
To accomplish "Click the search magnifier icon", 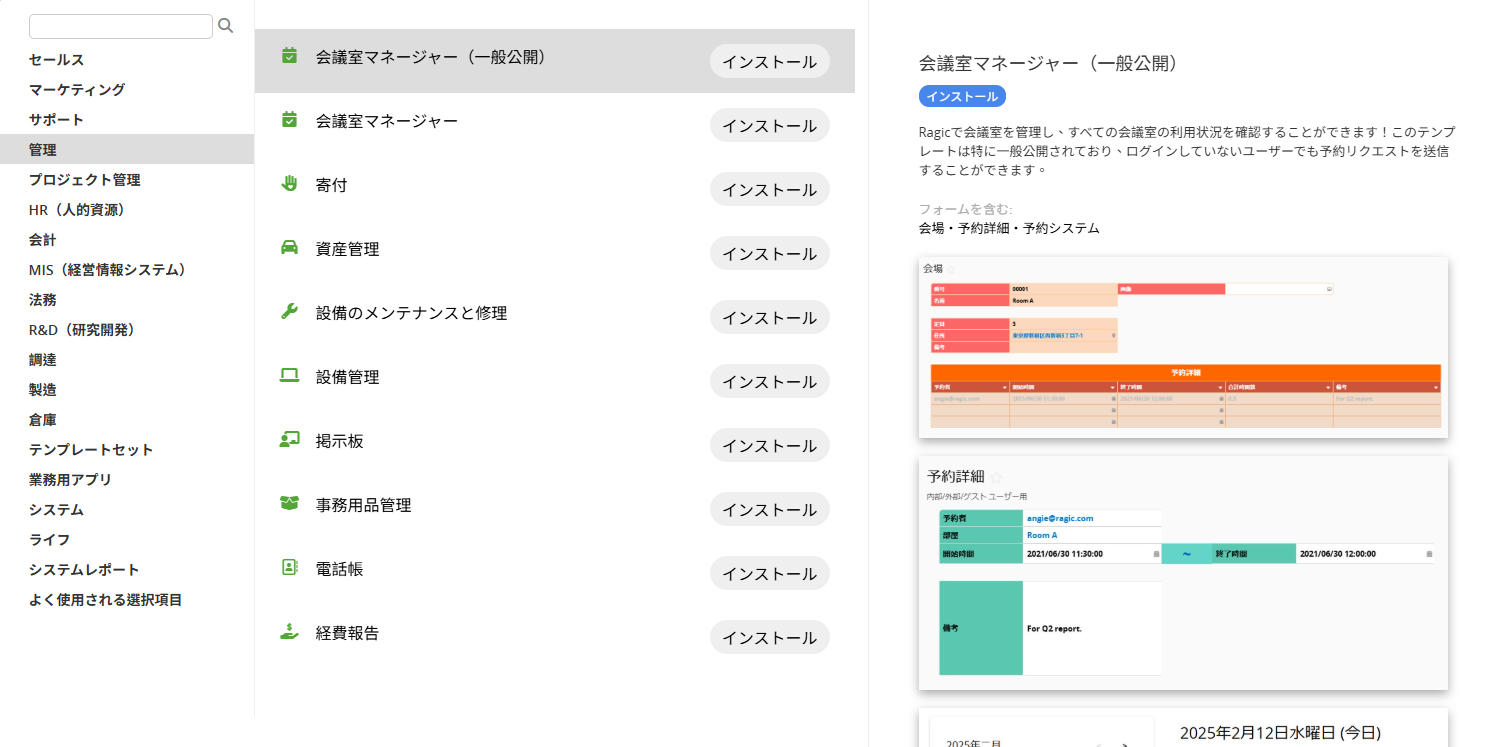I will (225, 26).
